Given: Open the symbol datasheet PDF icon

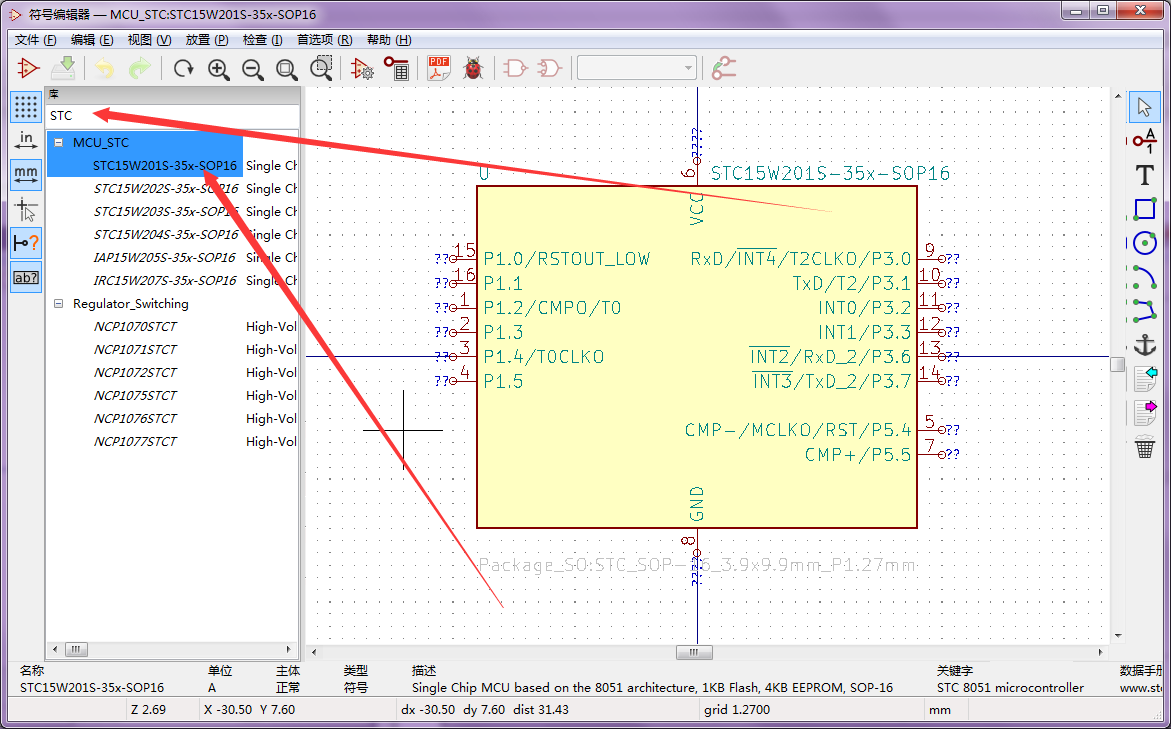Looking at the screenshot, I should click(439, 69).
